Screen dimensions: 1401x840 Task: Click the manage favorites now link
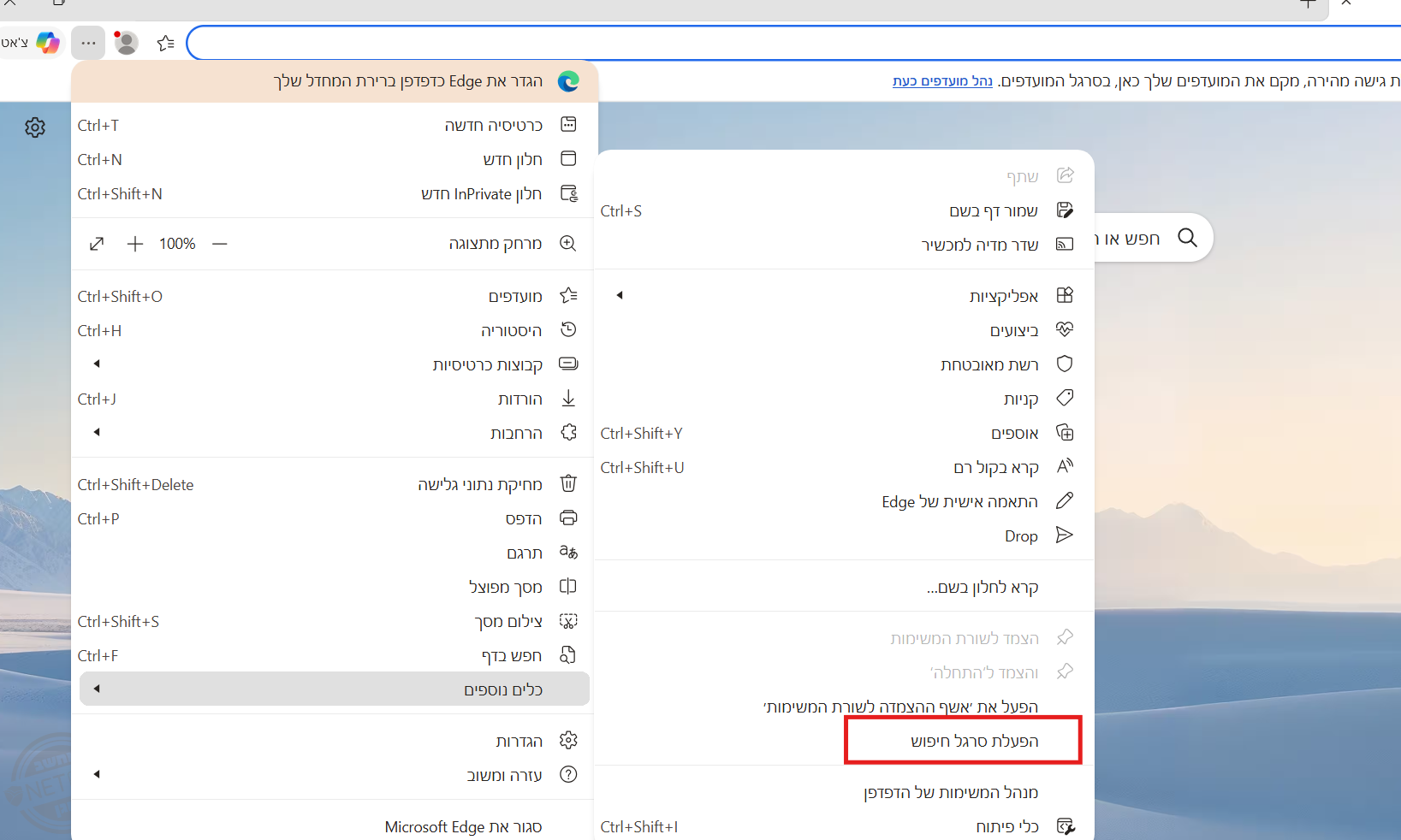pos(942,80)
